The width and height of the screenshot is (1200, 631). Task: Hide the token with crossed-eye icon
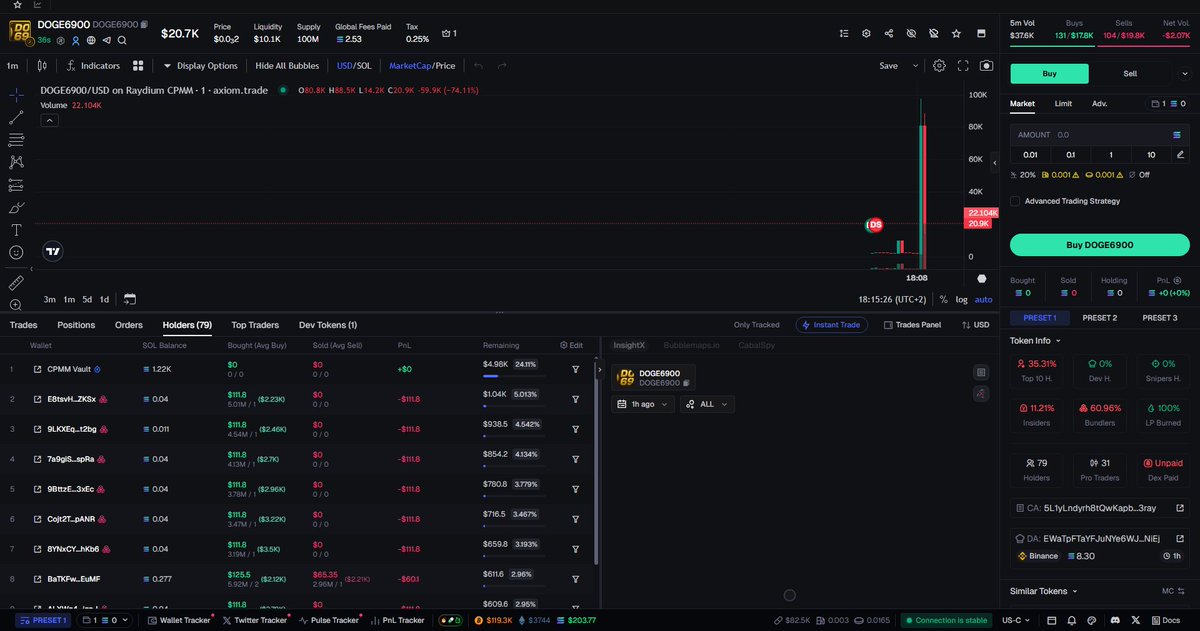pos(911,33)
